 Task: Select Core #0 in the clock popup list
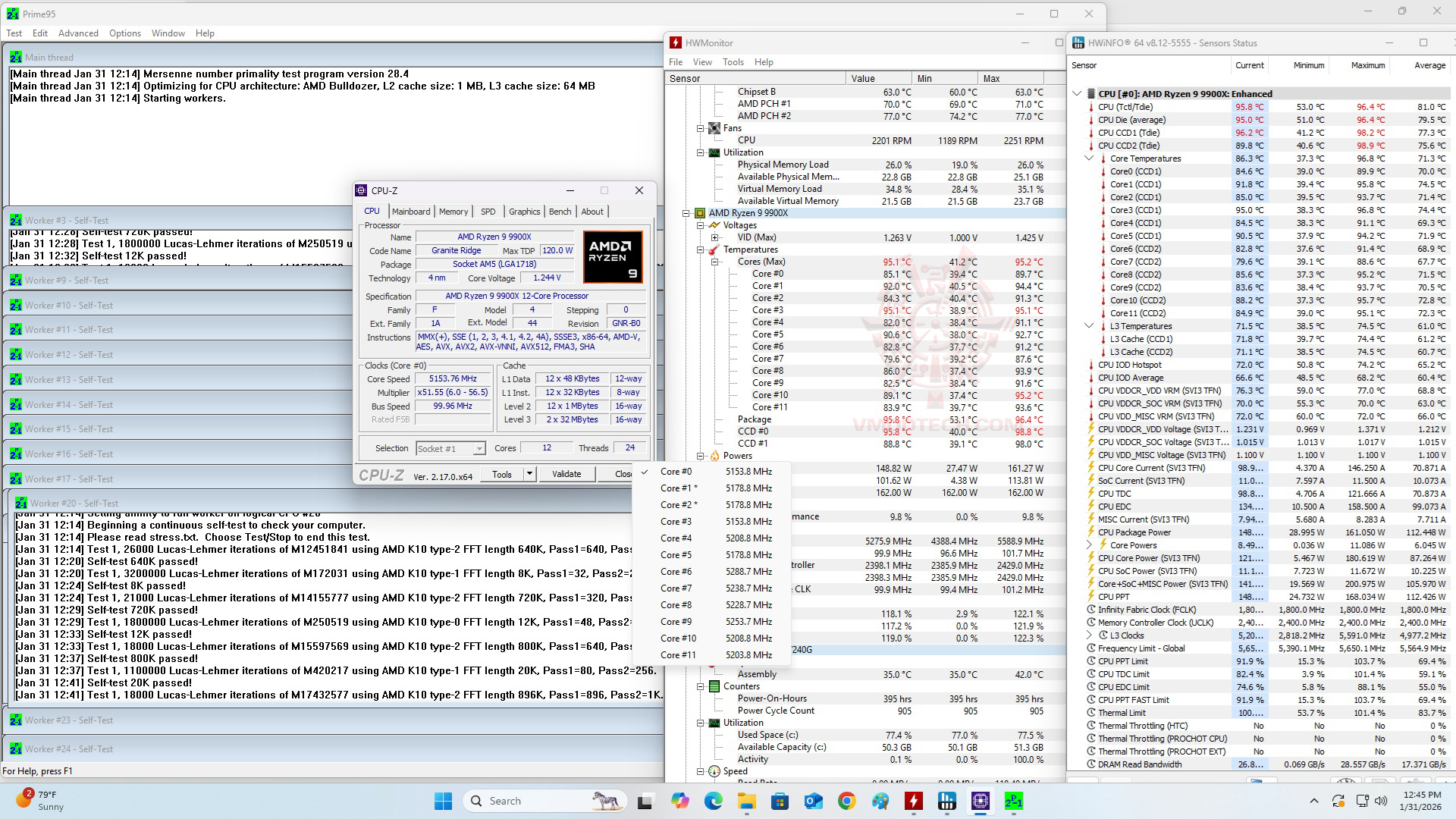click(676, 472)
